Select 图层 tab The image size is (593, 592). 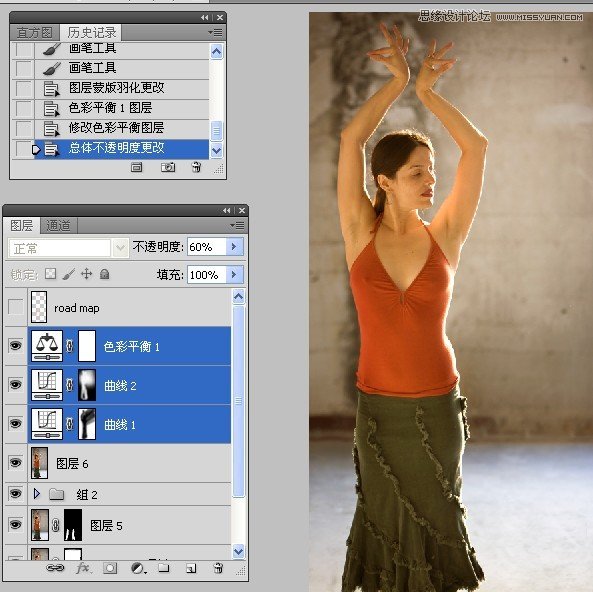point(22,225)
